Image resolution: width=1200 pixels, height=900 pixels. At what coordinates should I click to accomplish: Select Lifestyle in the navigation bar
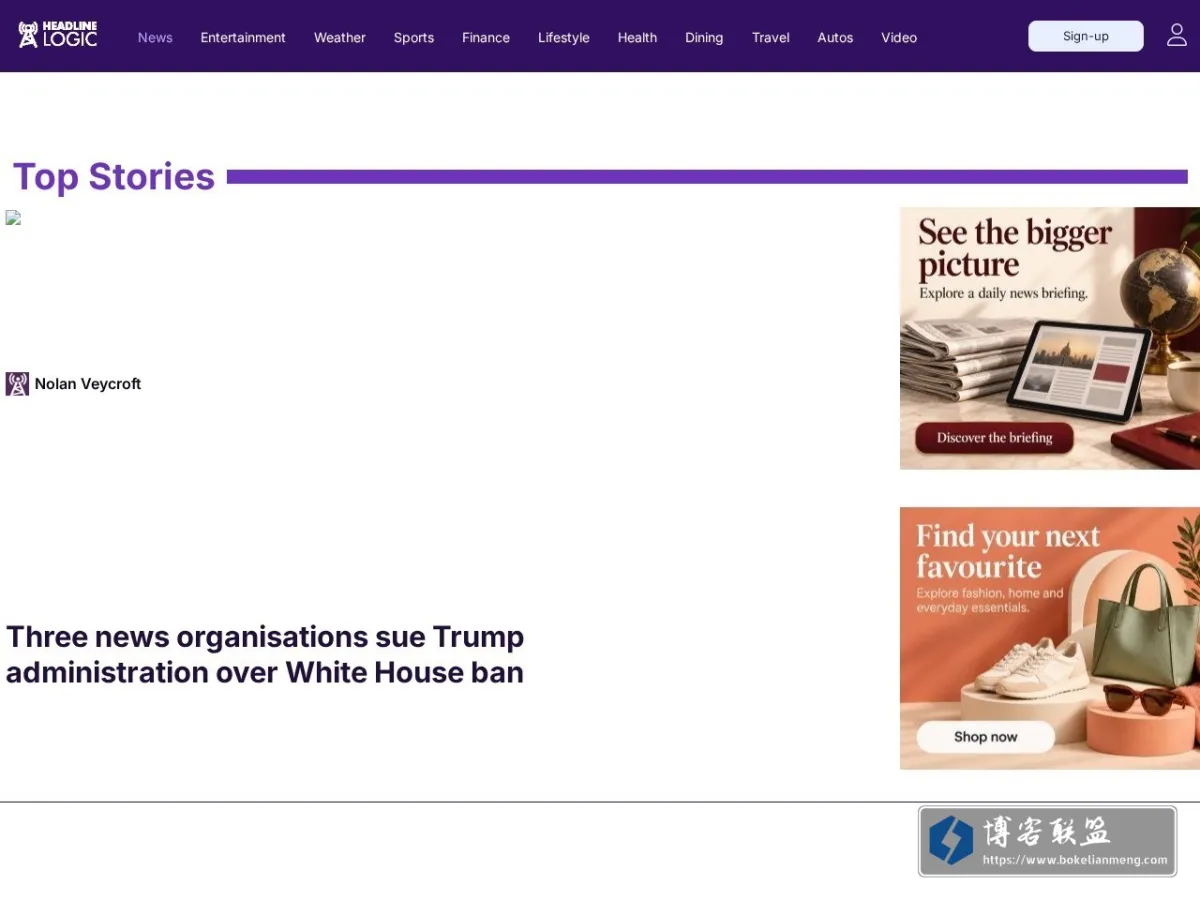point(564,37)
